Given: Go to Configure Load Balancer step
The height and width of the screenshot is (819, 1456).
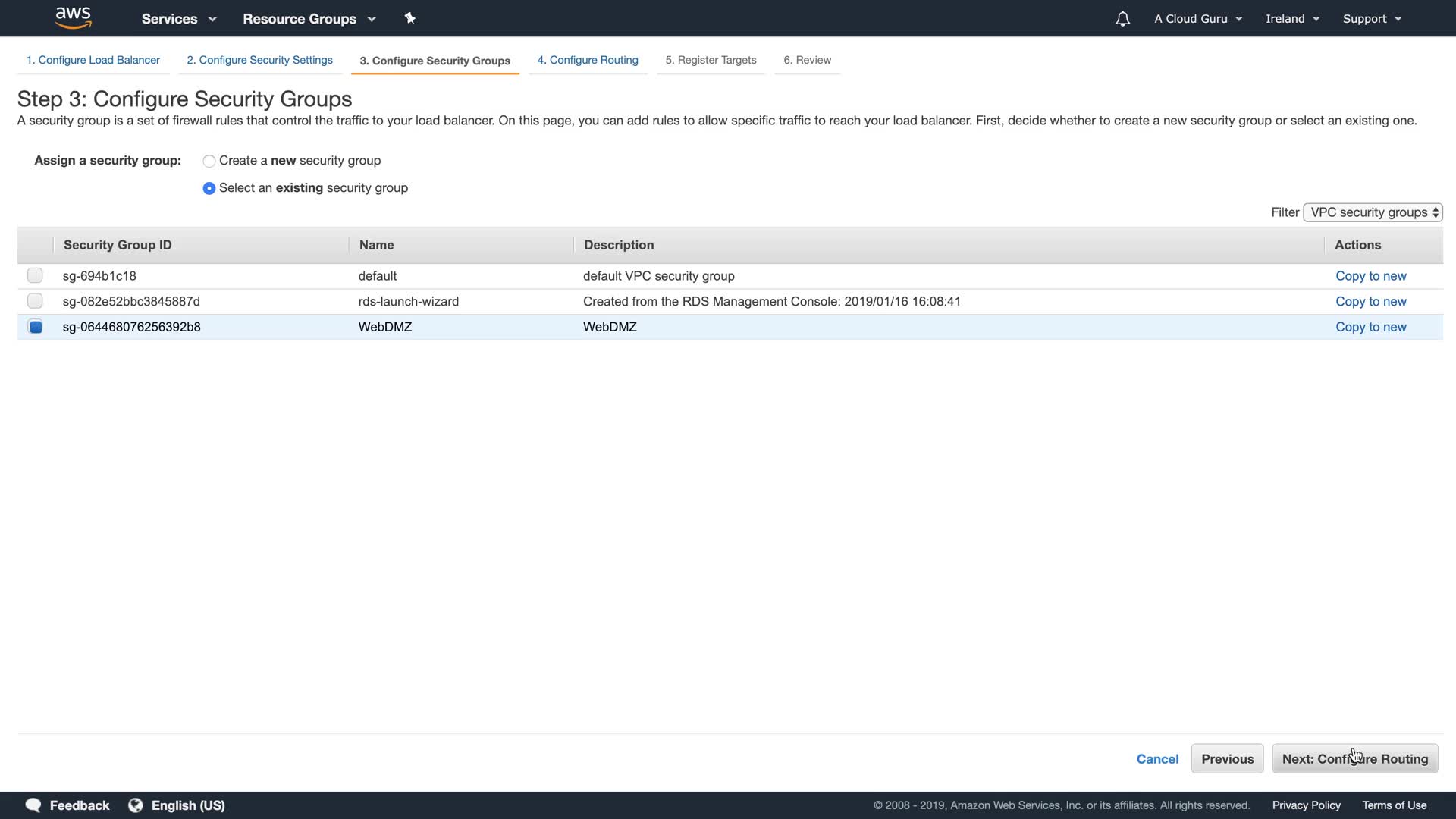Looking at the screenshot, I should point(93,60).
